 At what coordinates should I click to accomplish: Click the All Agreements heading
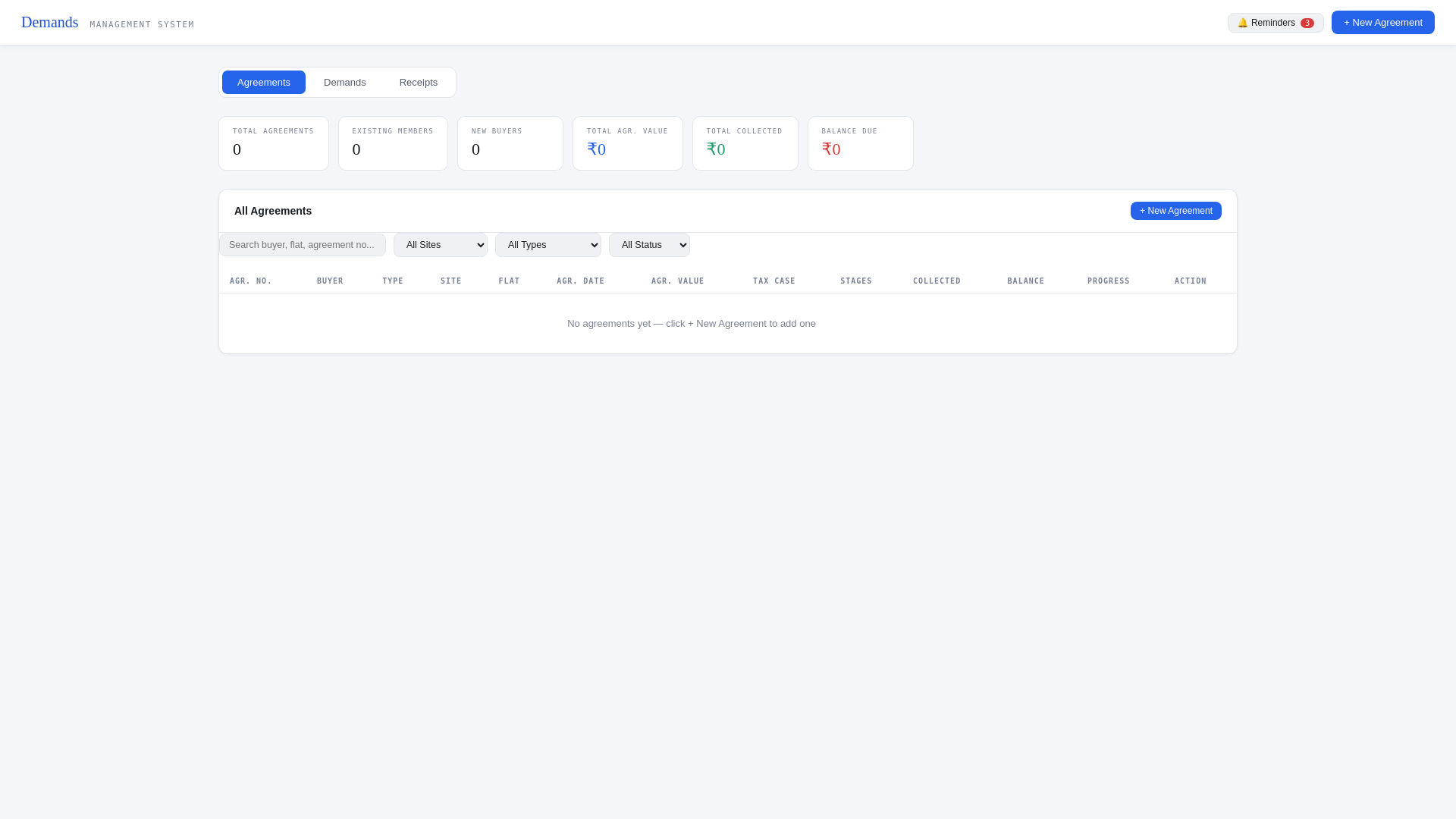273,211
